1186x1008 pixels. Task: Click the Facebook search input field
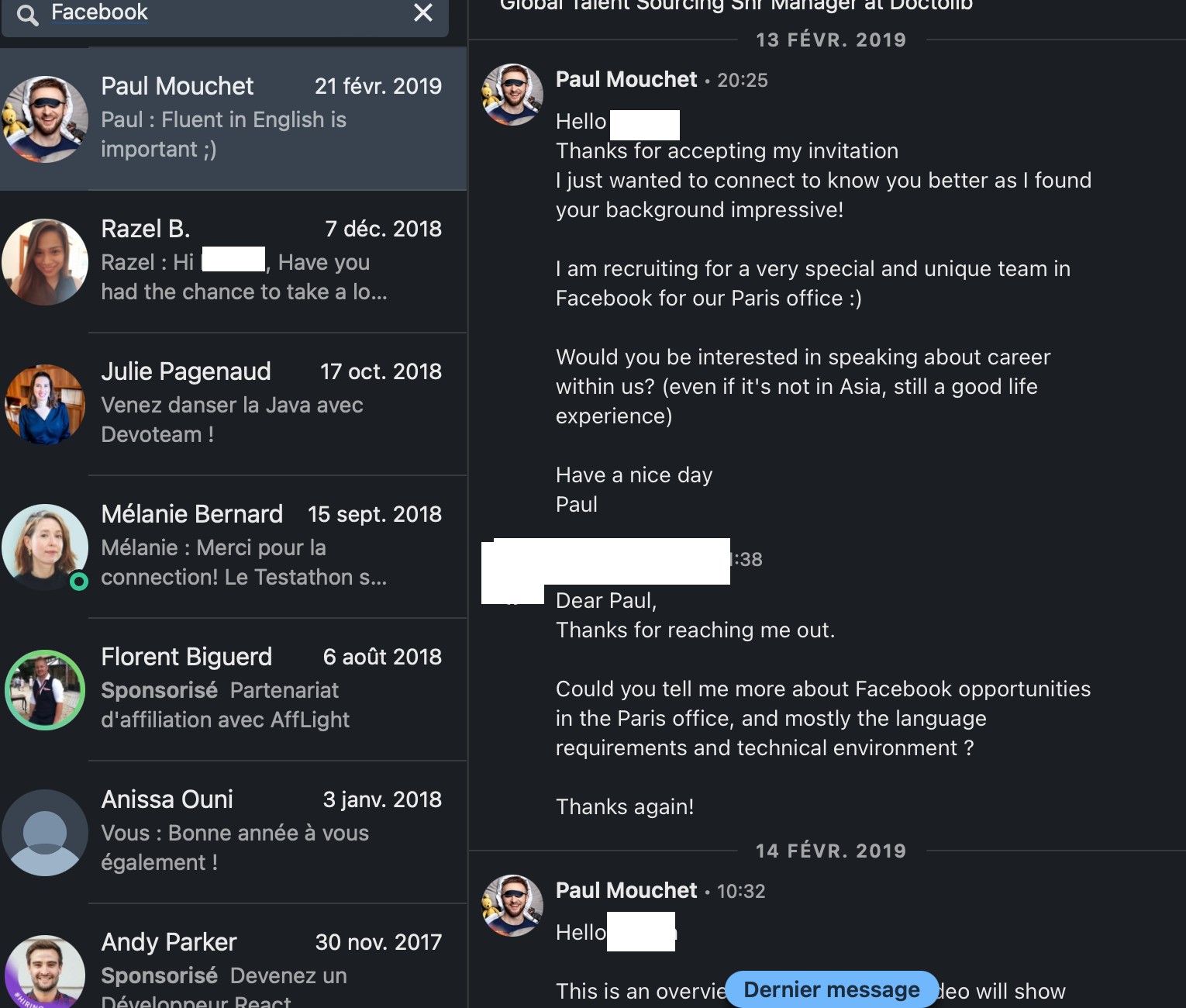tap(225, 13)
